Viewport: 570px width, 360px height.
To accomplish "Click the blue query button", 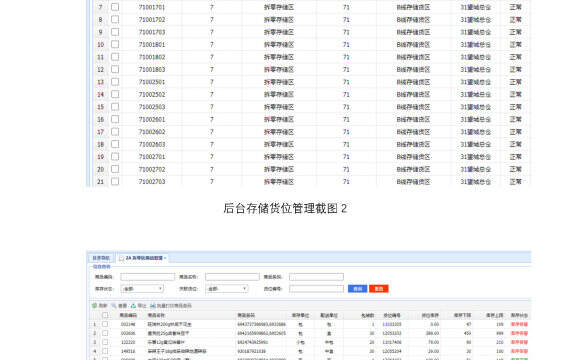I will pyautogui.click(x=357, y=289).
